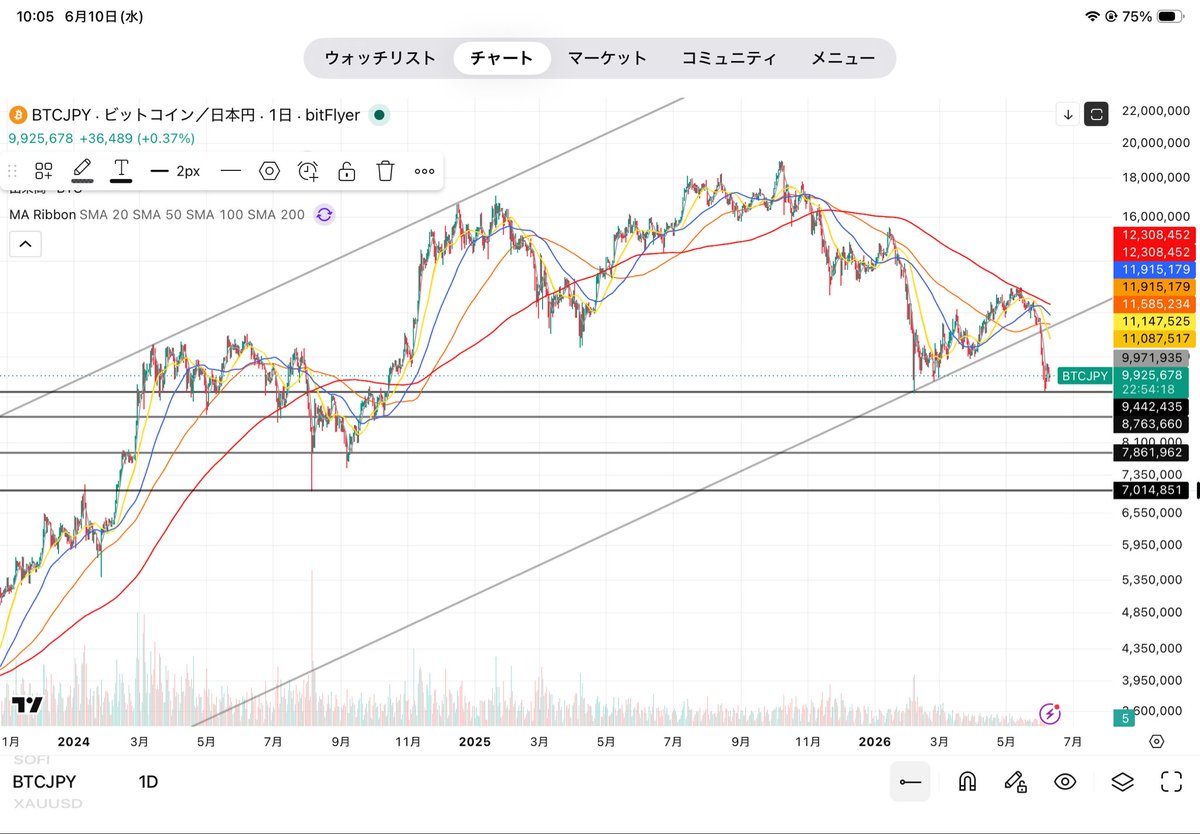This screenshot has height=834, width=1200.
Task: Toggle lock all drawings pencil-lock icon
Action: click(1015, 781)
